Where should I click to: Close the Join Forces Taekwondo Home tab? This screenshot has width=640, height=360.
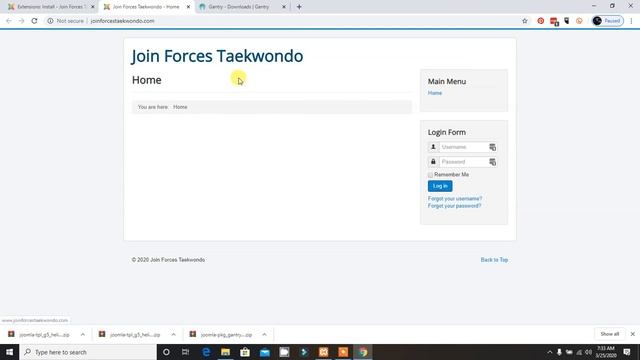pyautogui.click(x=188, y=7)
